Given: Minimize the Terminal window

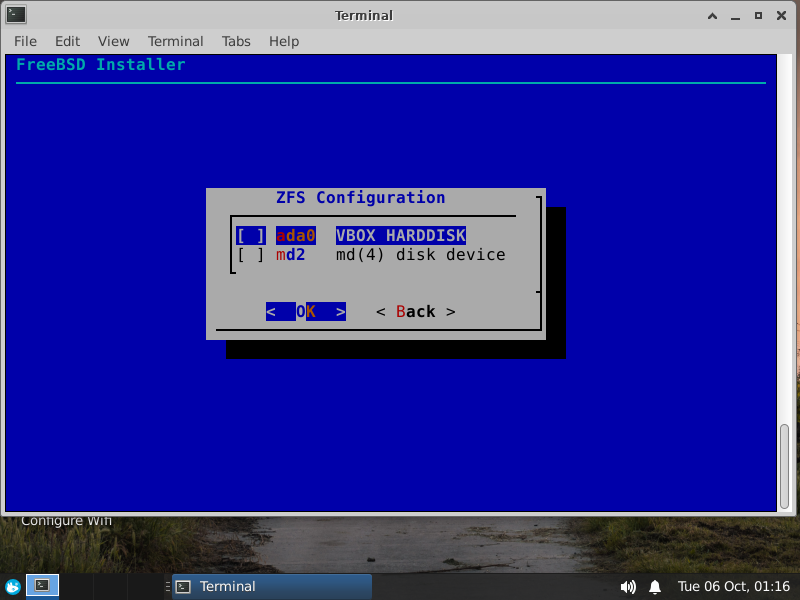Looking at the screenshot, I should [735, 16].
